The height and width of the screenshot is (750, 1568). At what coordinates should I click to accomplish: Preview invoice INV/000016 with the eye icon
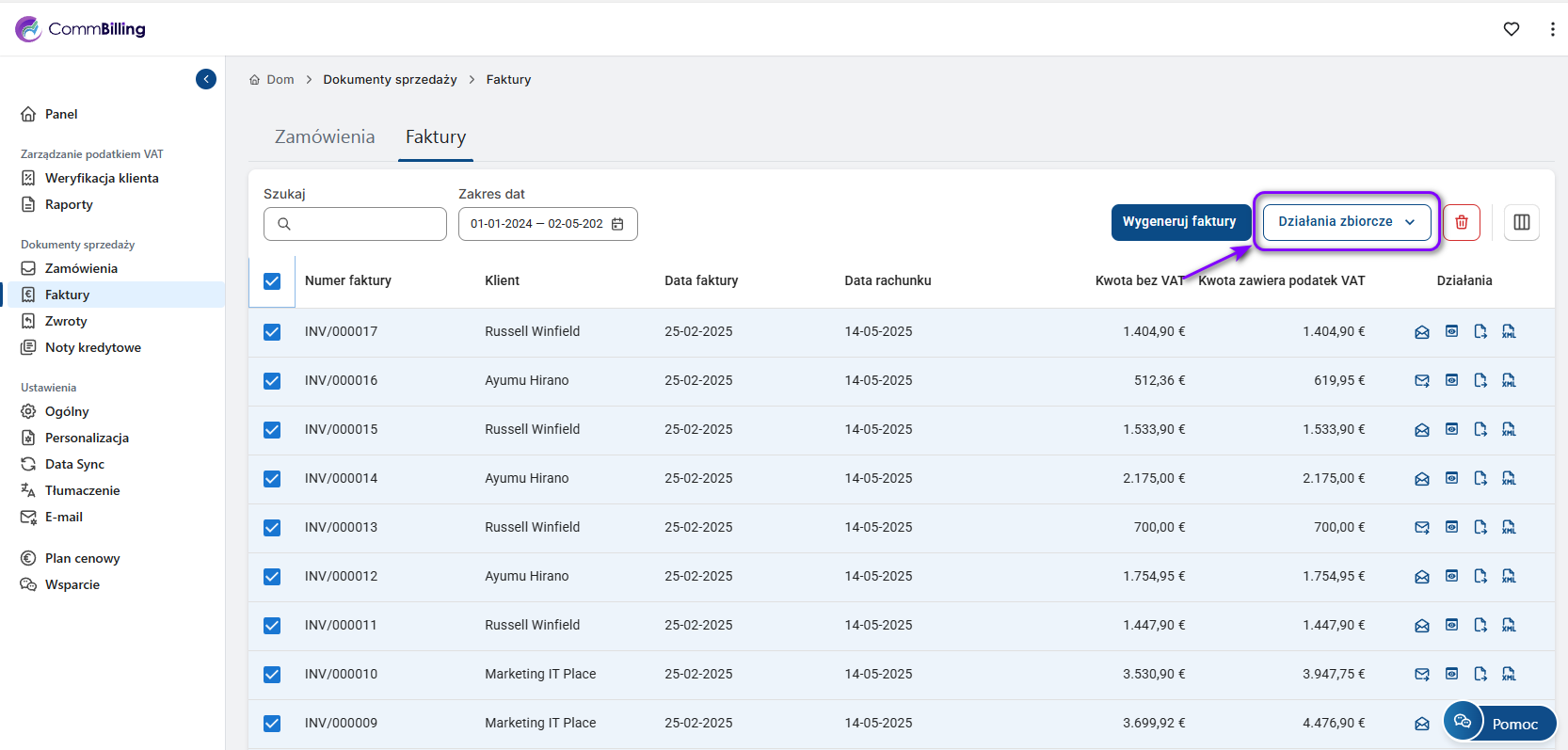pyautogui.click(x=1451, y=380)
